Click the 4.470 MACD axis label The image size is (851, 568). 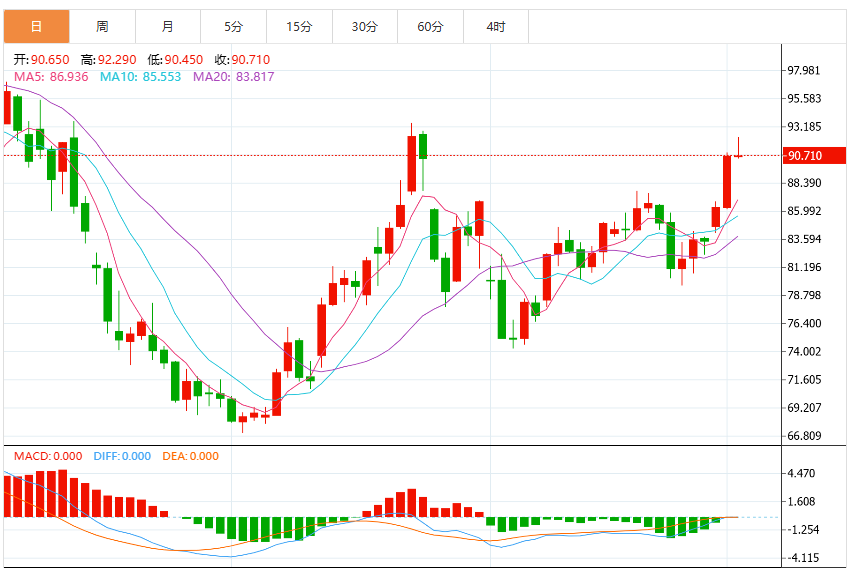coord(801,474)
